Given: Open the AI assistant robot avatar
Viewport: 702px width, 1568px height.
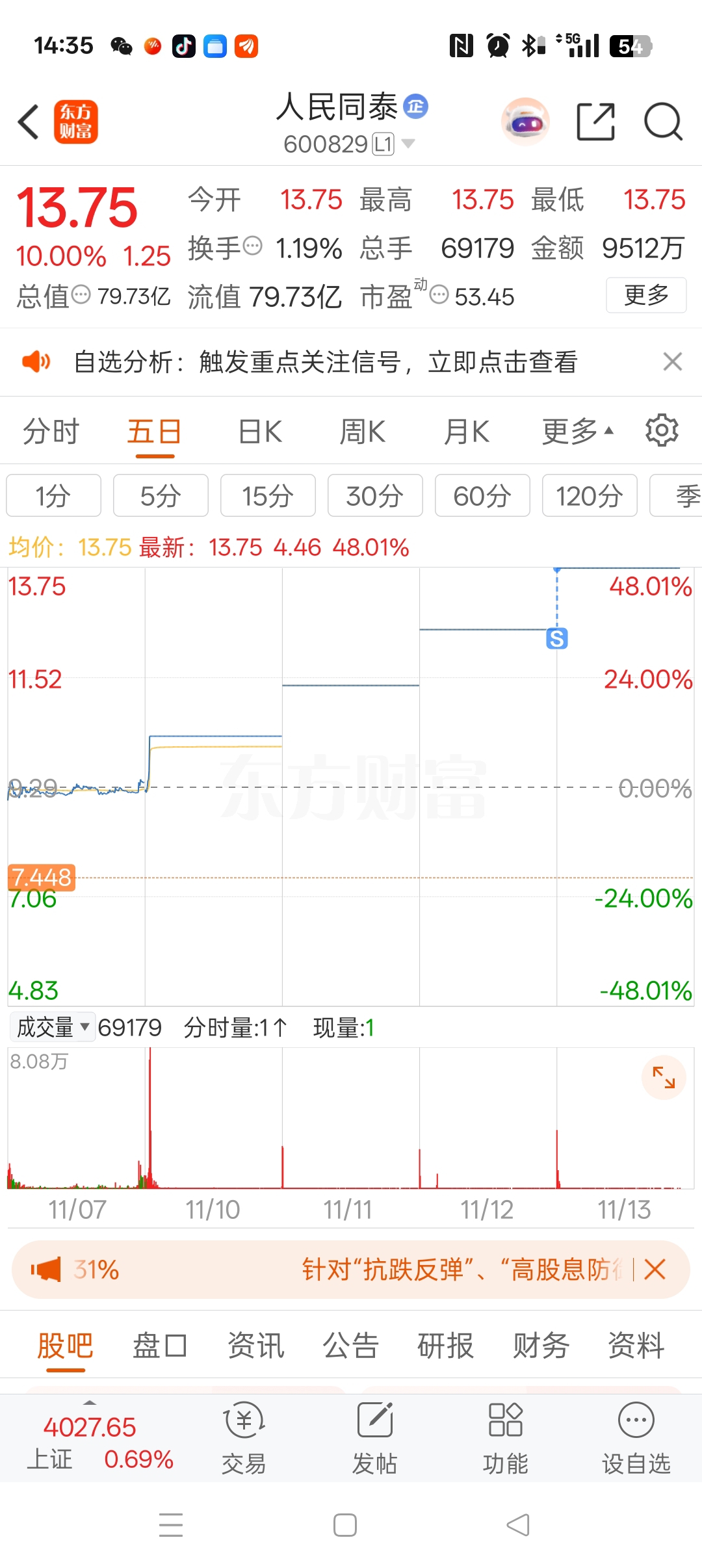Looking at the screenshot, I should point(525,122).
